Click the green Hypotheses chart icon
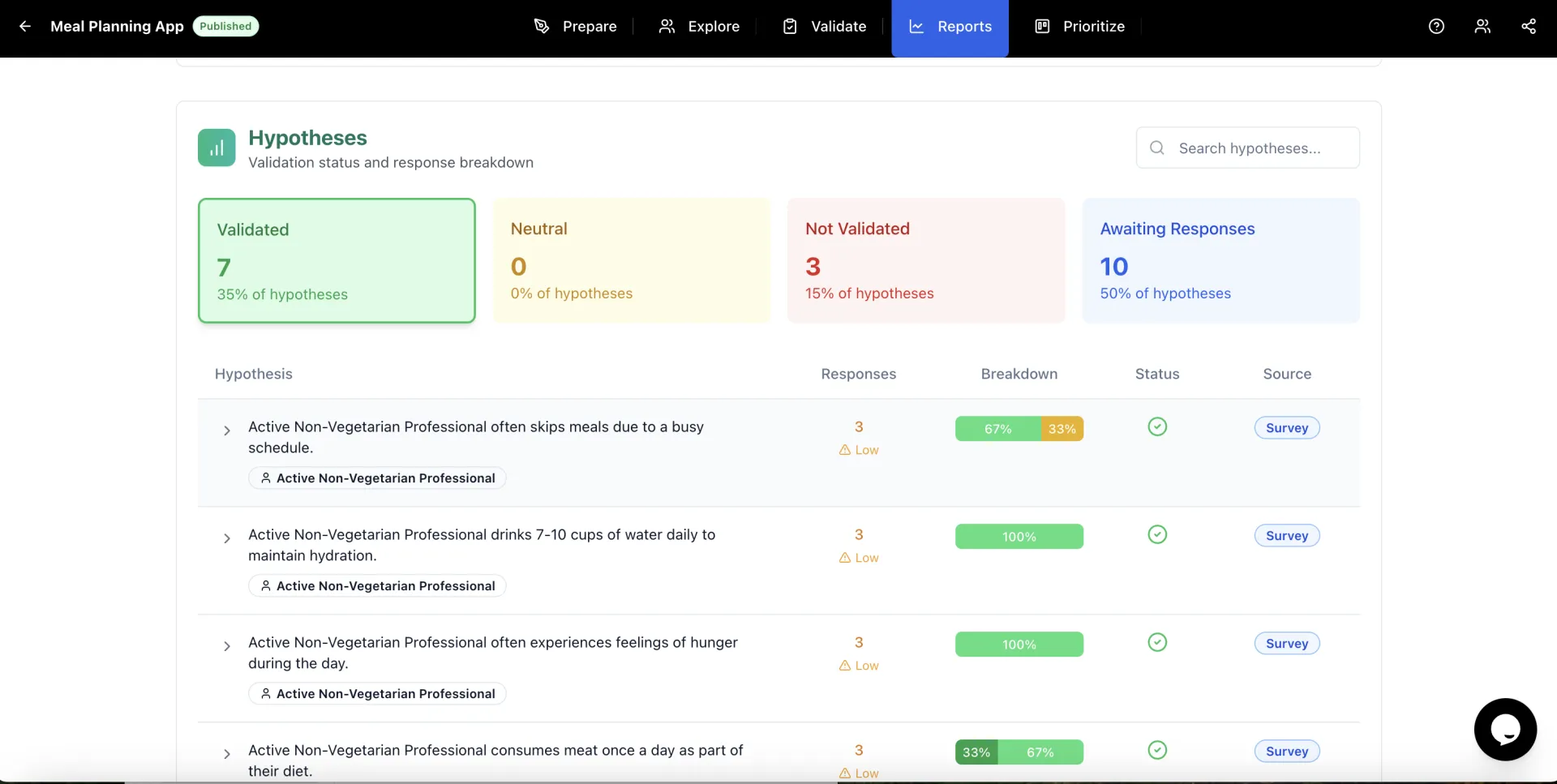This screenshot has height=784, width=1557. point(217,148)
